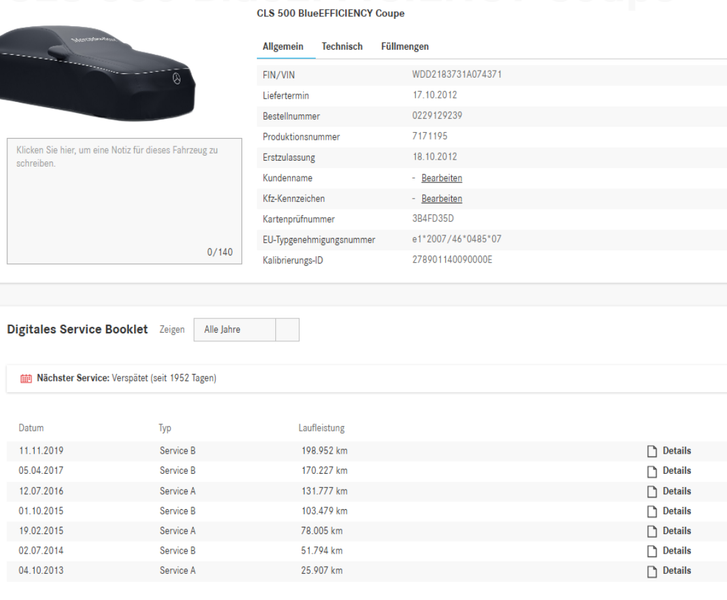Click document icon for 05.04.2017 service

click(x=652, y=471)
